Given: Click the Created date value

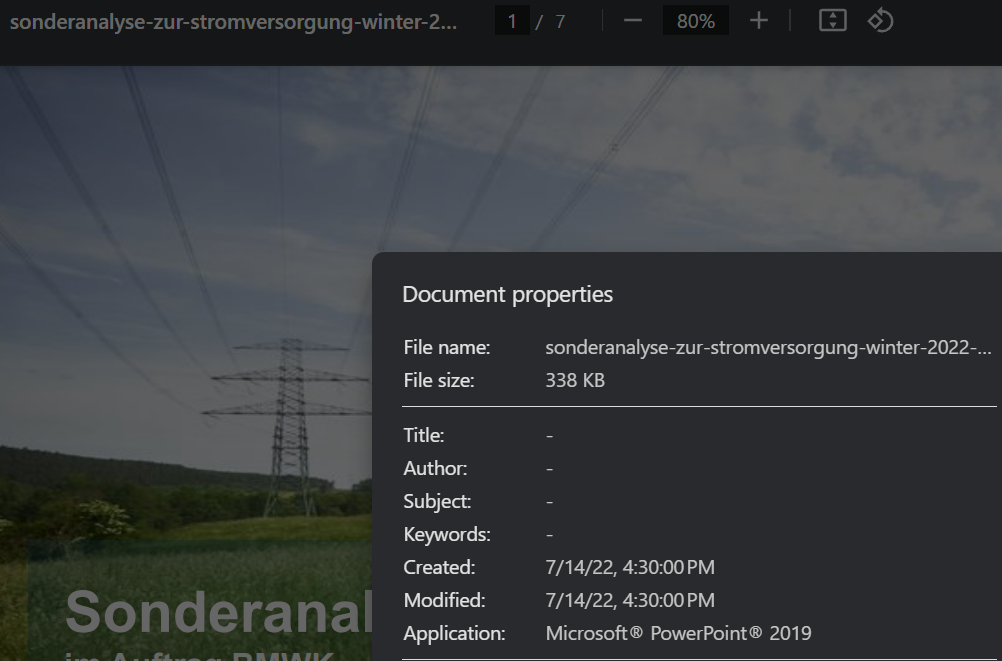Looking at the screenshot, I should point(630,568).
